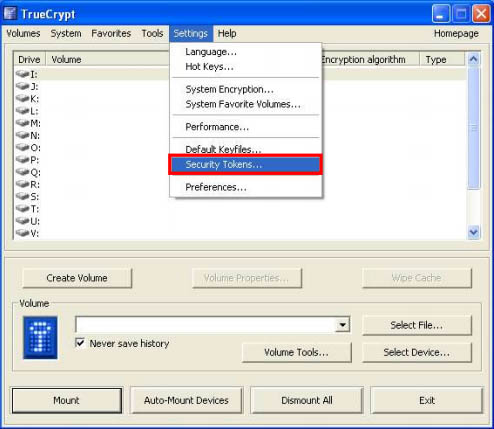Click the TrueCrypt title bar icon
This screenshot has width=494, height=429.
[10, 13]
